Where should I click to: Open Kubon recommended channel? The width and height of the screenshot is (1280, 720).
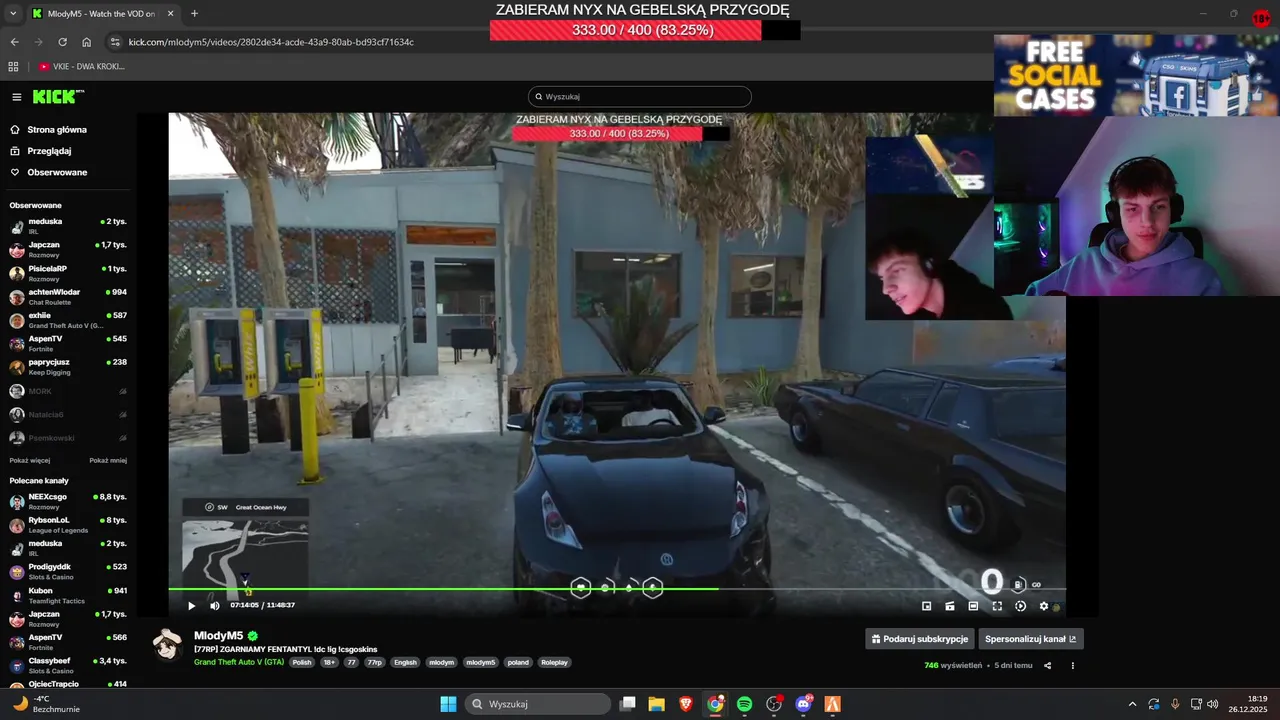click(68, 595)
